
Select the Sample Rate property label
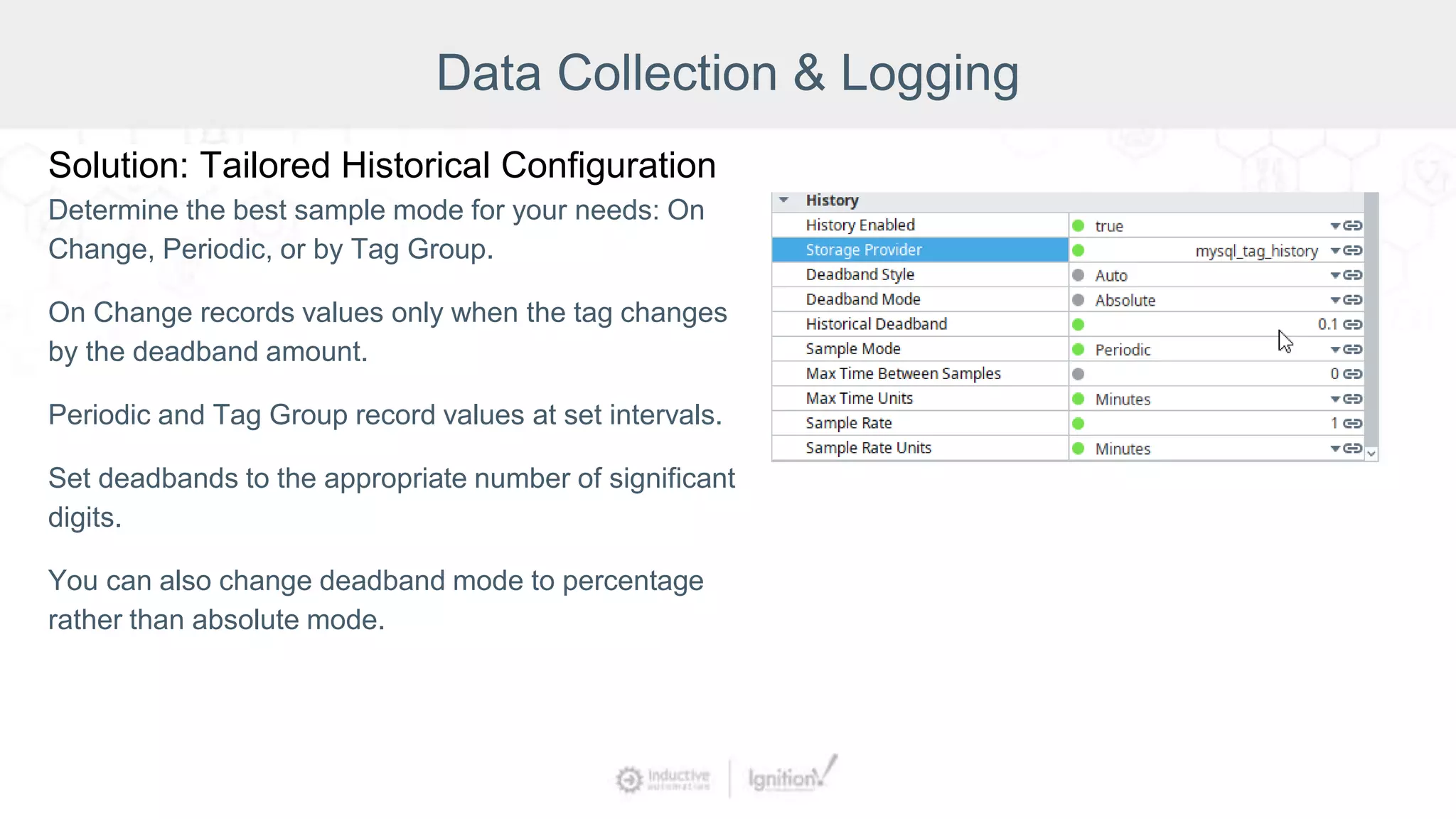[x=849, y=423]
